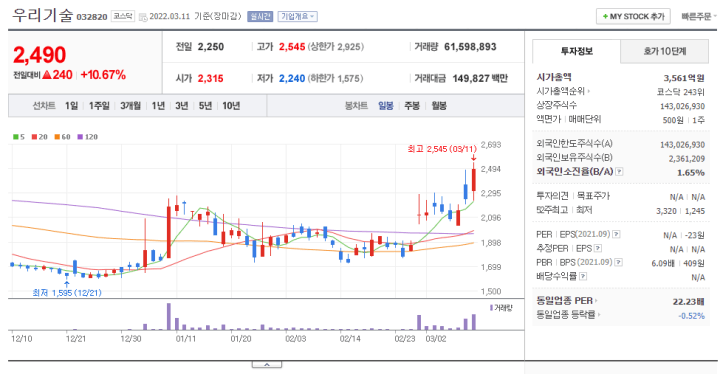
Task: Open the 기업개요 dropdown
Action: click(297, 17)
